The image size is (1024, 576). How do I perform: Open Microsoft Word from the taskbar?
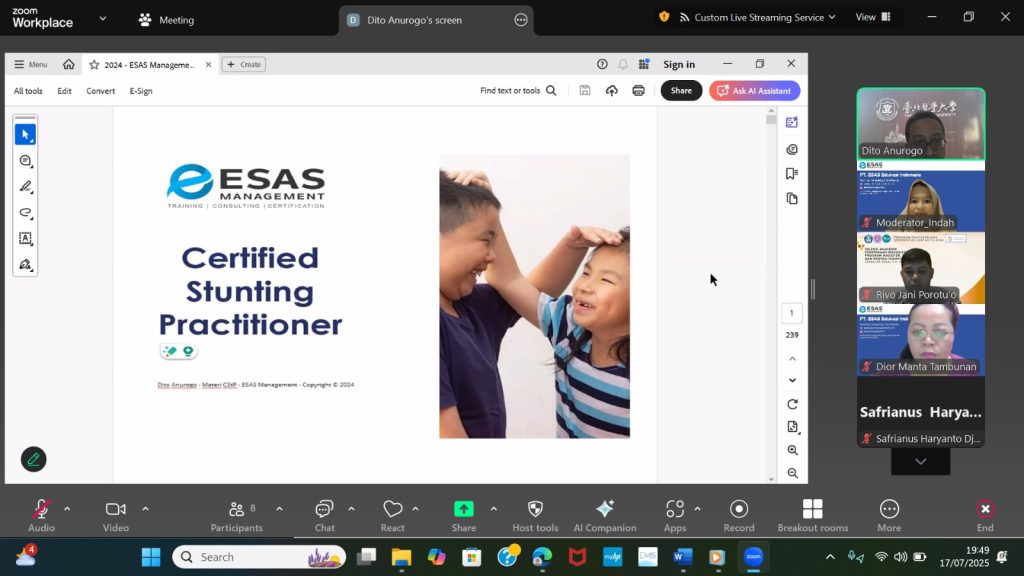pyautogui.click(x=683, y=557)
